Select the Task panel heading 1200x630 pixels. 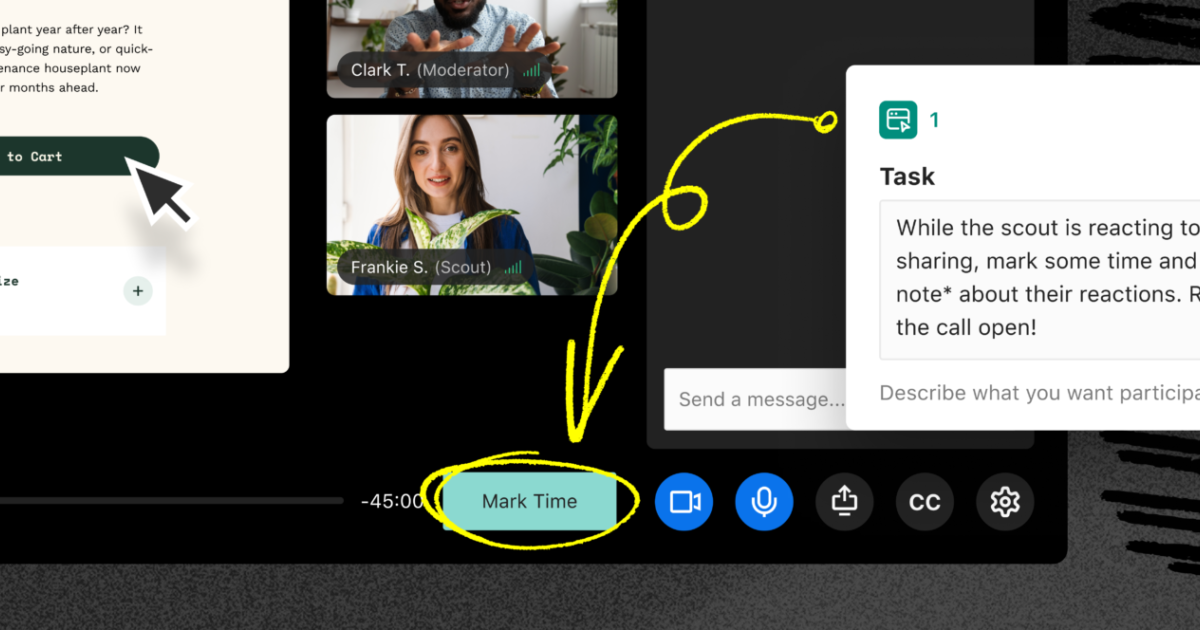click(906, 176)
